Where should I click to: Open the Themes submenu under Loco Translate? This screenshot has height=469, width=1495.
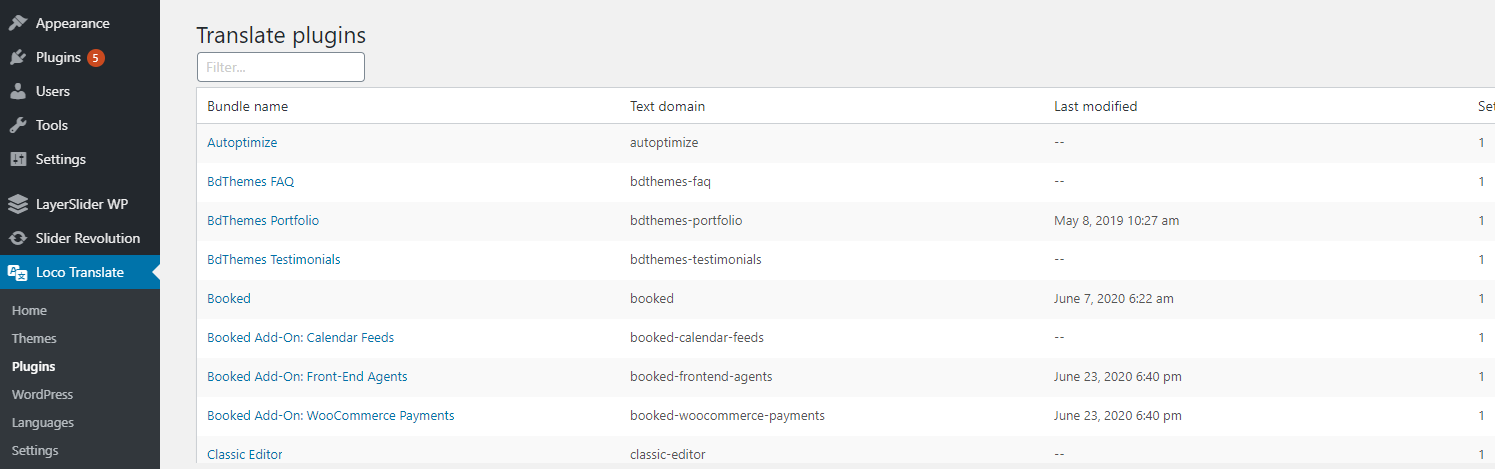tap(34, 338)
